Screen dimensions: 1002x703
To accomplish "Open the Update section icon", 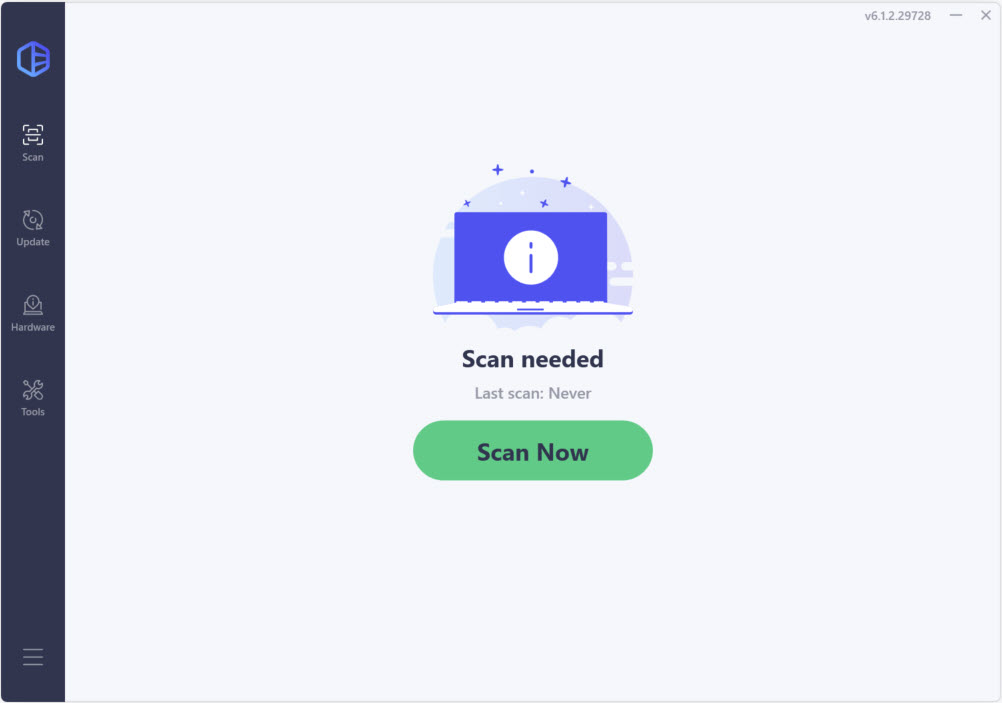I will [33, 220].
